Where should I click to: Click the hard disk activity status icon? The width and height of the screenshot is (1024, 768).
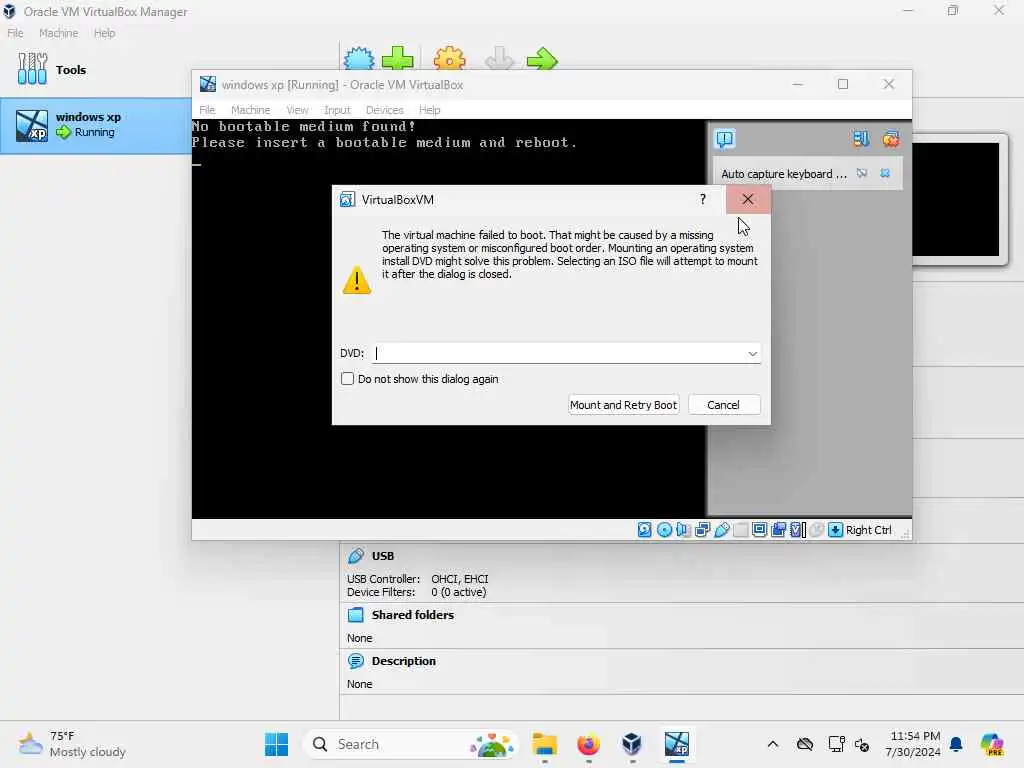[645, 530]
